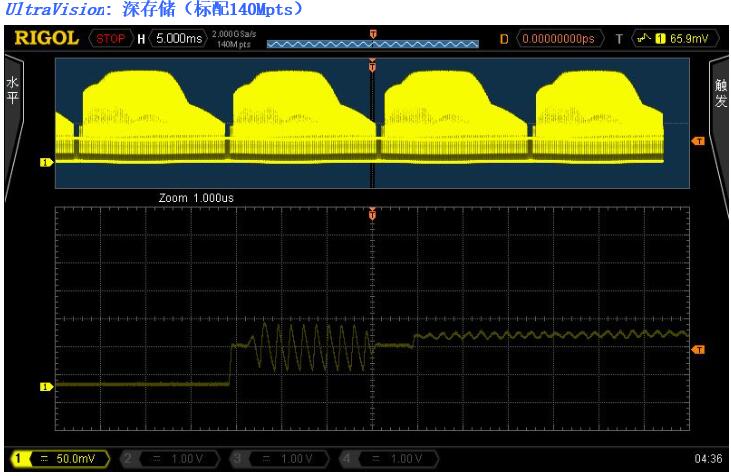Click channel 1 ground marker in overview
Image resolution: width=731 pixels, height=476 pixels.
(45, 160)
